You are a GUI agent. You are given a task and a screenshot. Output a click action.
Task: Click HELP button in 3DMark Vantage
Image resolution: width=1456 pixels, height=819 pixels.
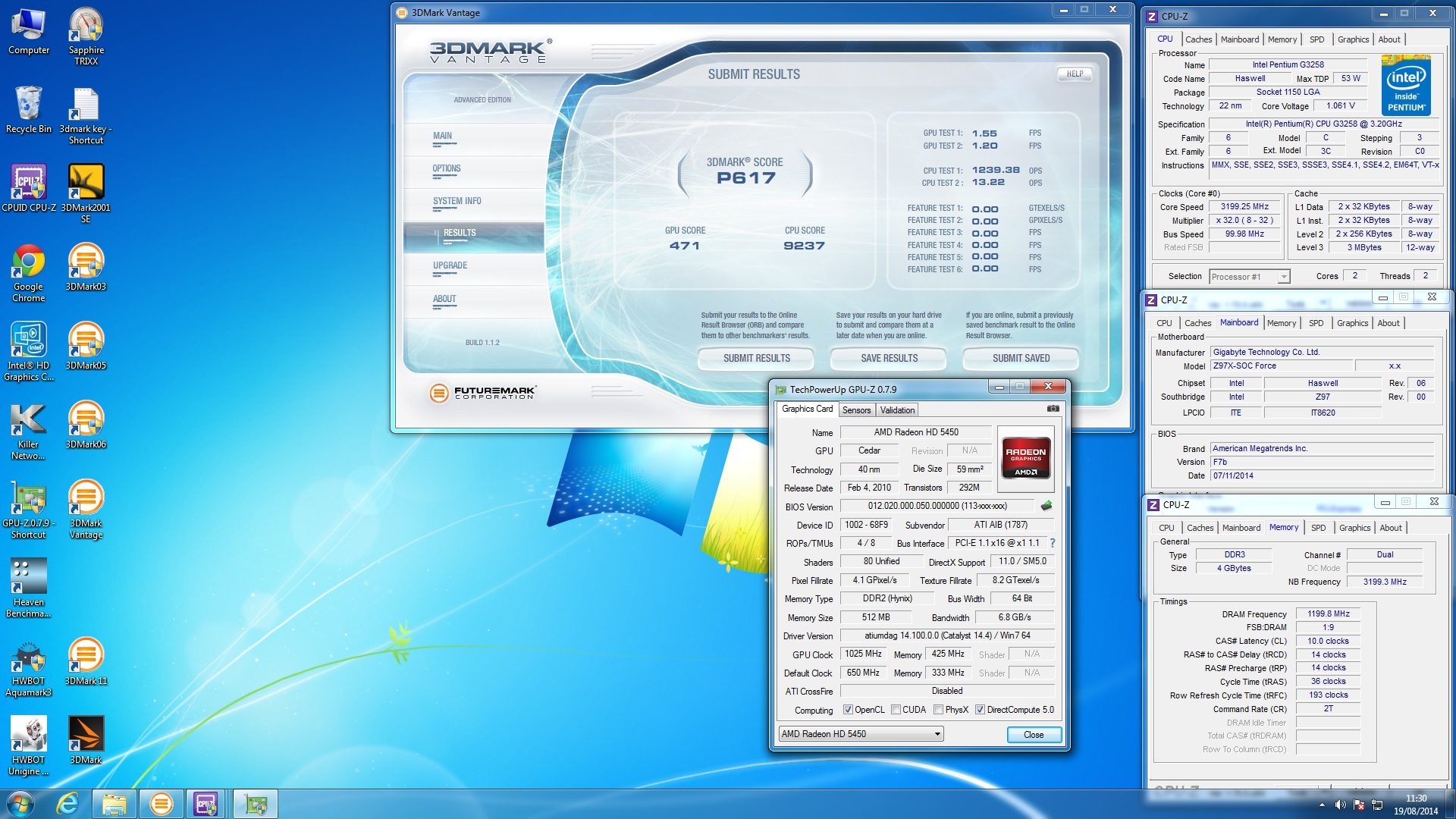(1075, 74)
